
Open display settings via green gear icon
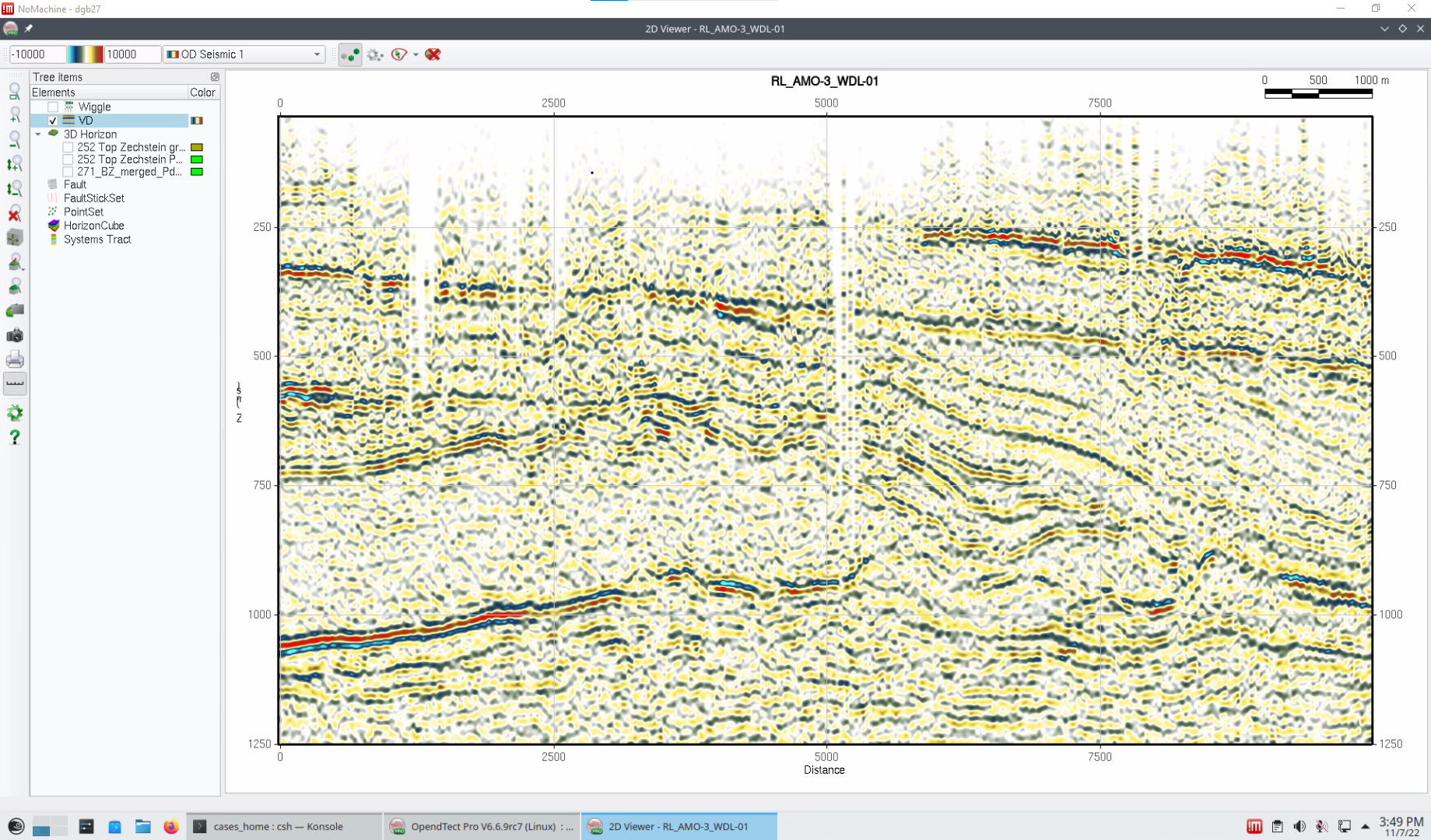(x=14, y=413)
